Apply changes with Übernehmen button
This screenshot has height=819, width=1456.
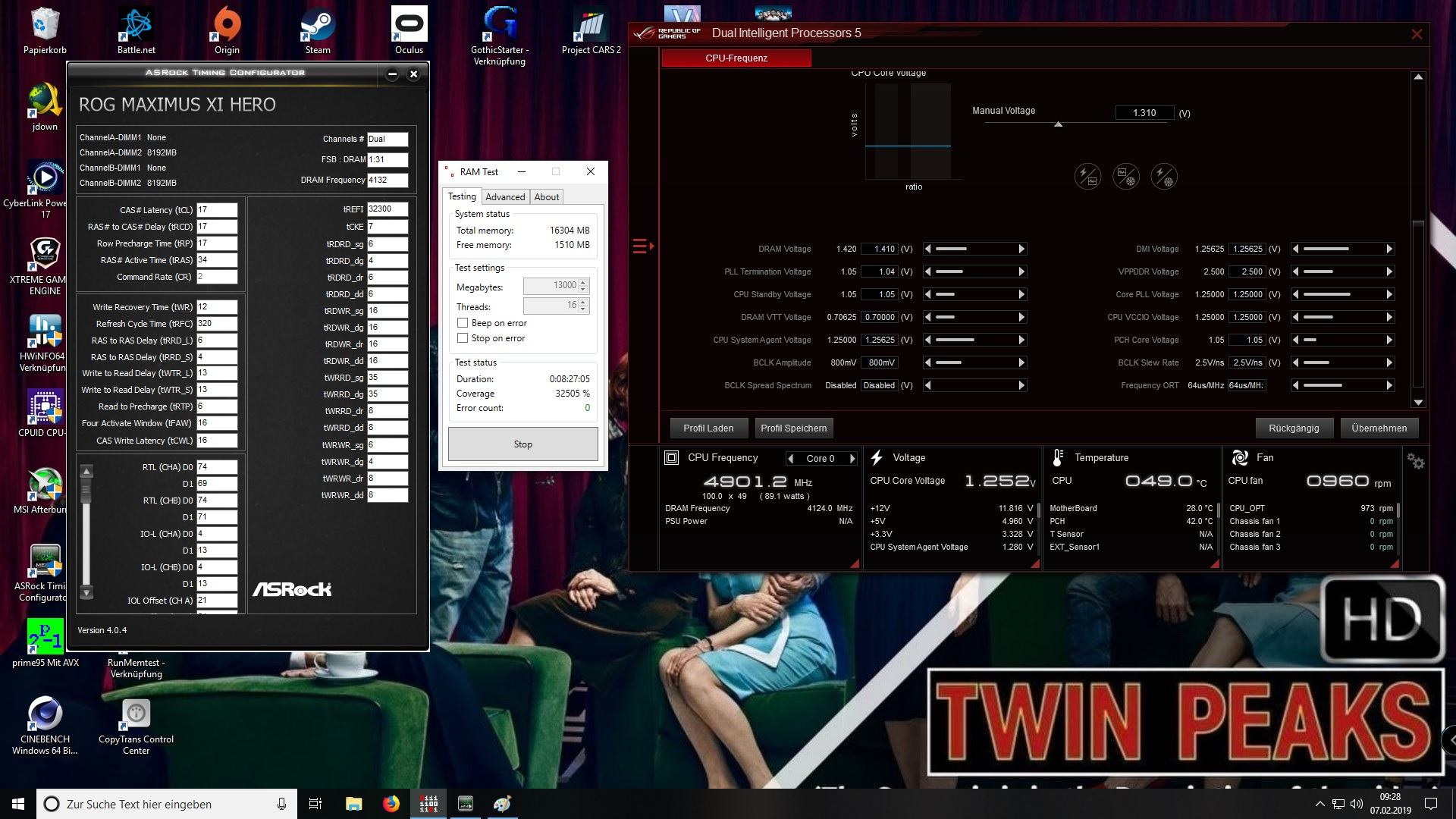(x=1379, y=428)
